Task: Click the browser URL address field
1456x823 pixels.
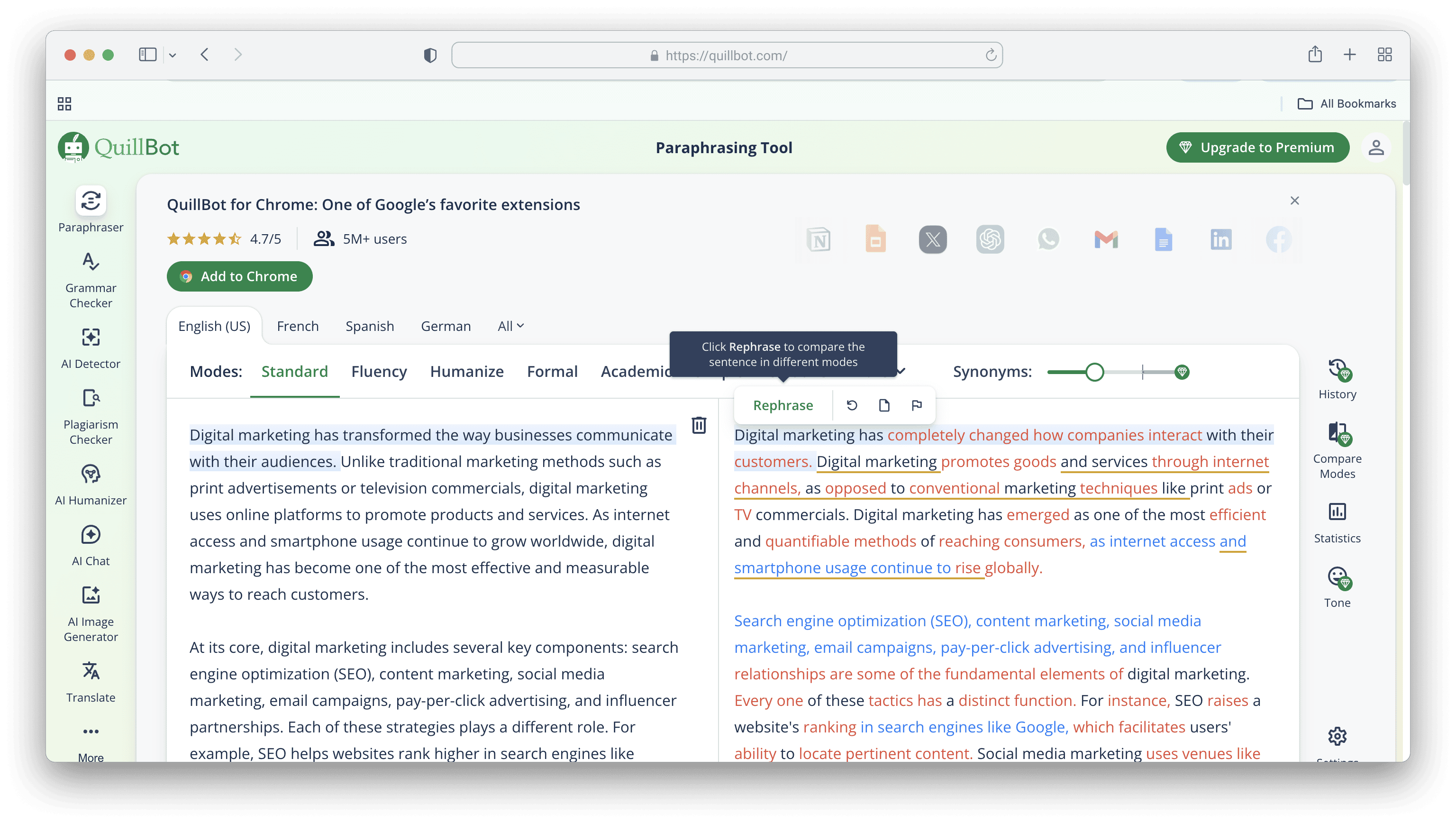Action: (x=726, y=55)
